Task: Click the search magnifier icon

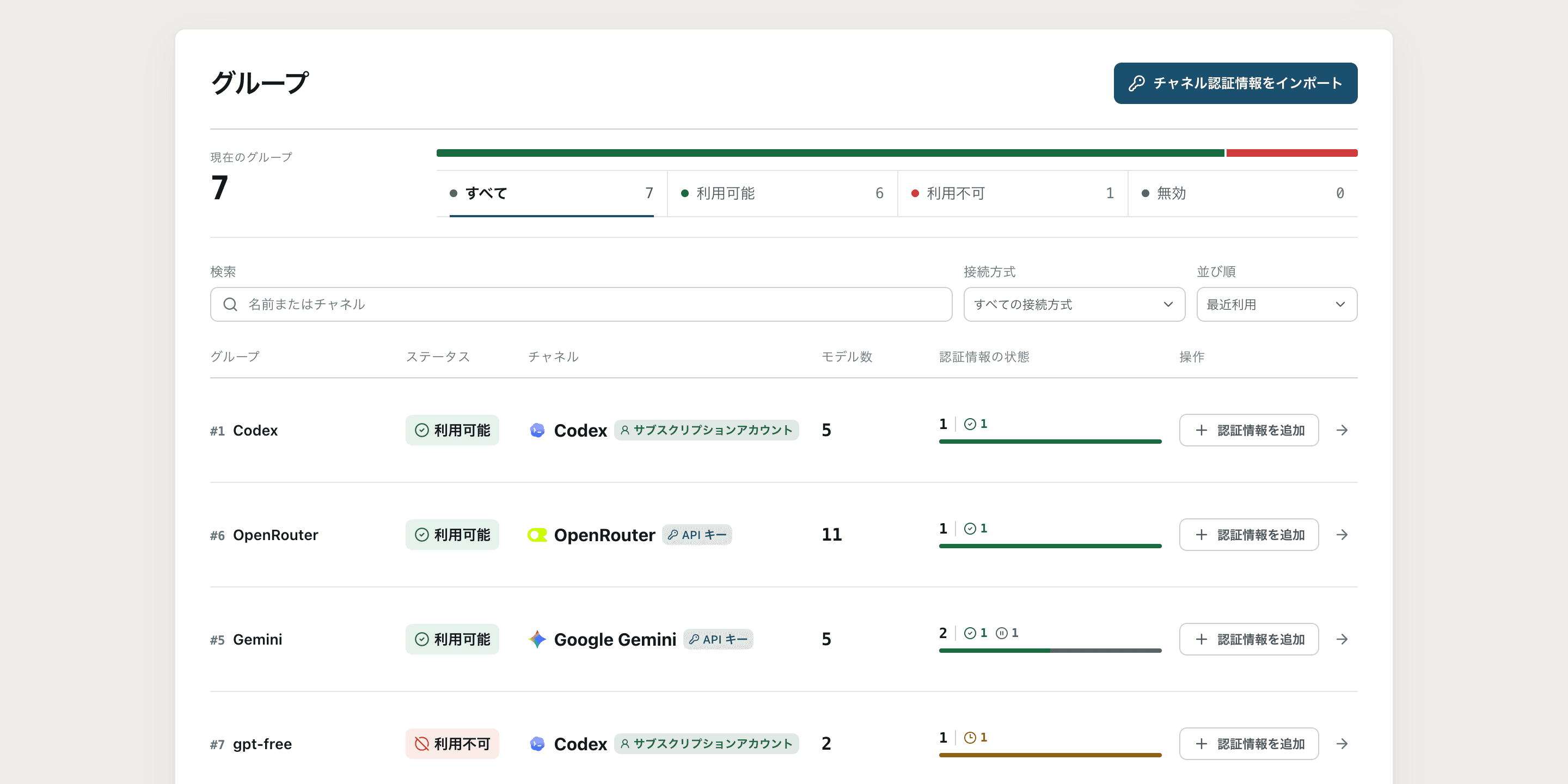Action: 230,304
